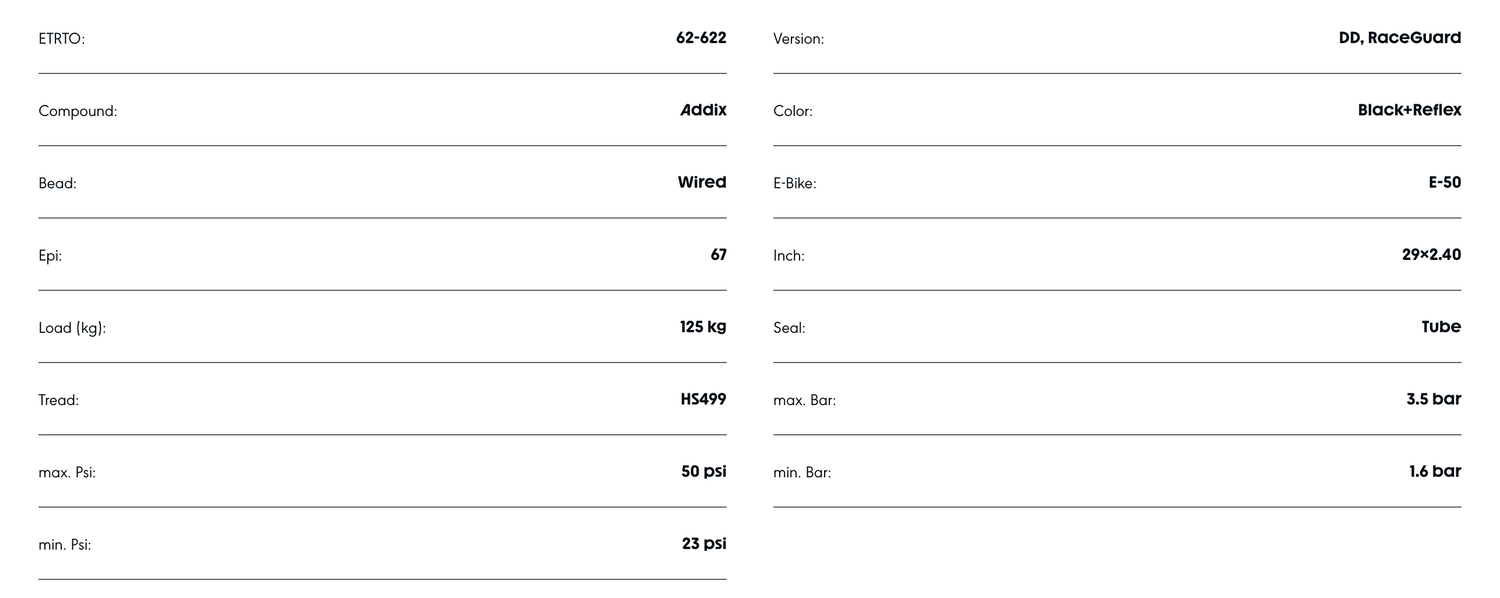The image size is (1500, 598).
Task: Click the Addix compound value
Action: (703, 110)
